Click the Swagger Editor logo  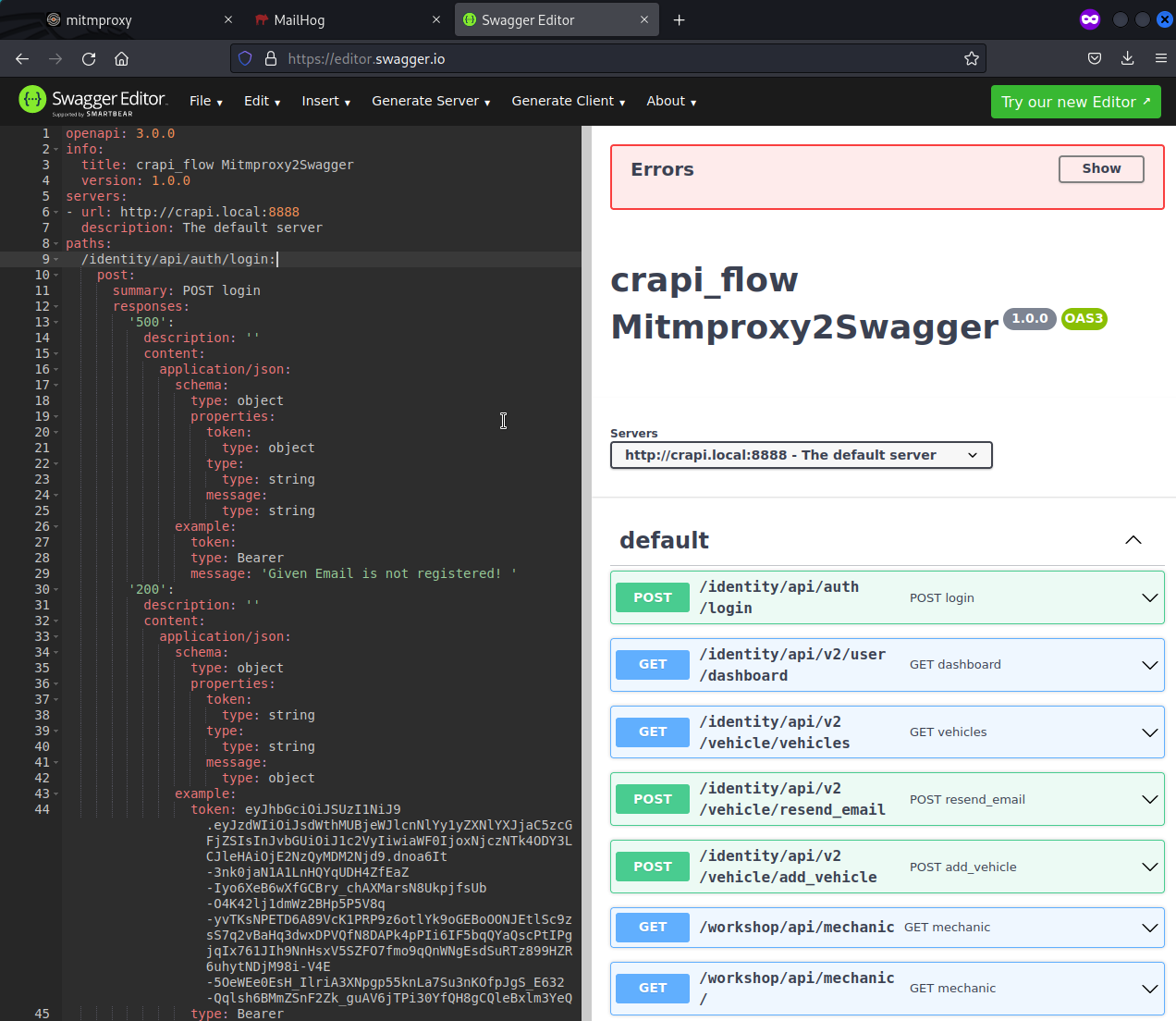pyautogui.click(x=92, y=101)
